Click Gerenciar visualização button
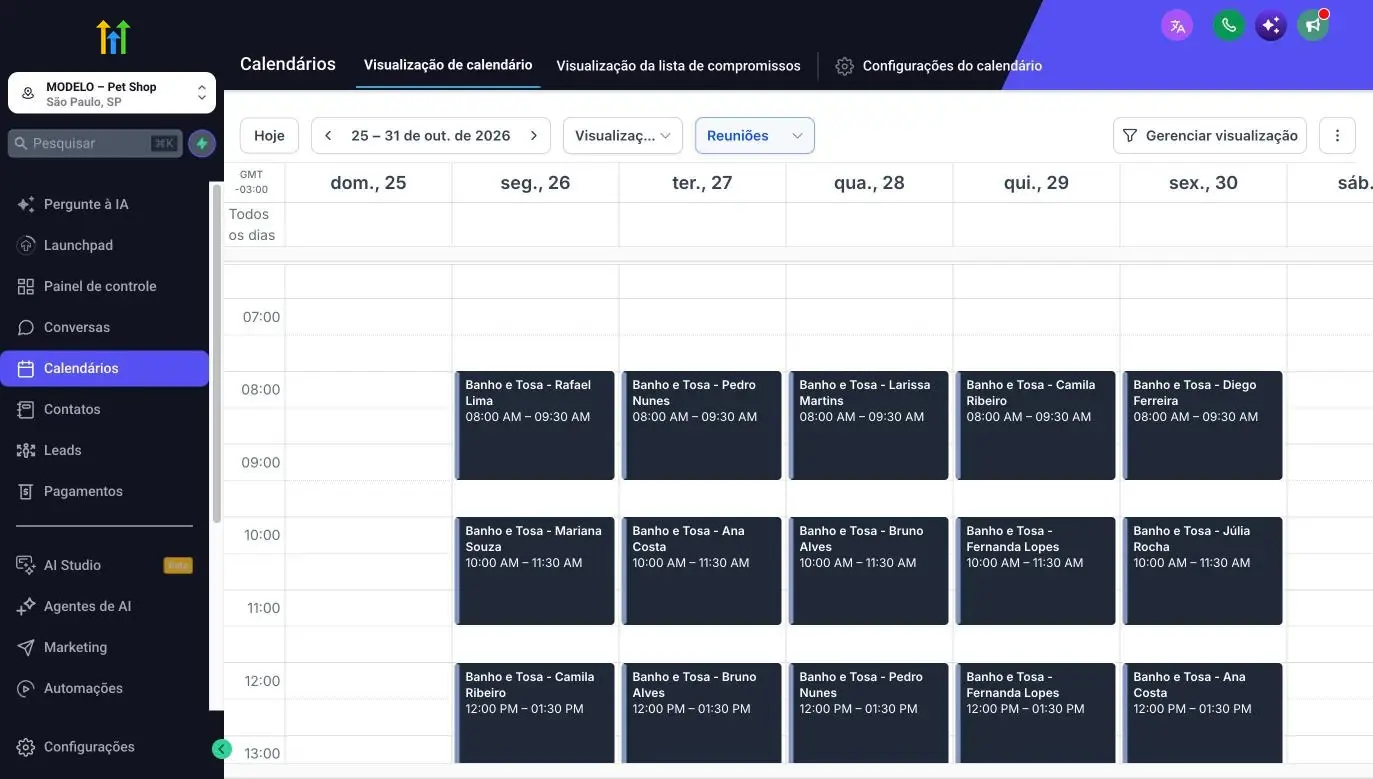This screenshot has width=1373, height=779. [1210, 135]
